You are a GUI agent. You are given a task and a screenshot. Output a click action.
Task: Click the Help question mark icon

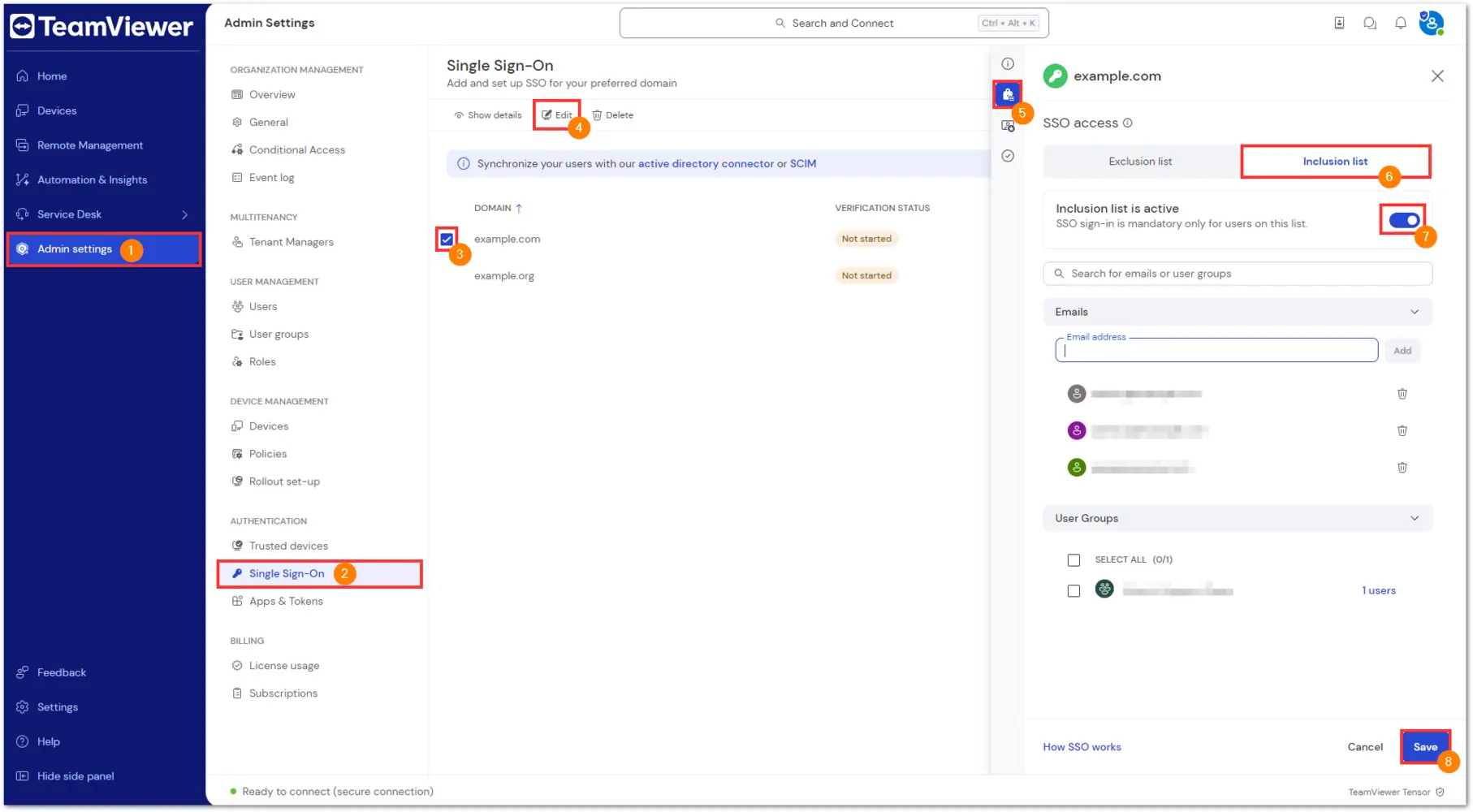point(23,741)
